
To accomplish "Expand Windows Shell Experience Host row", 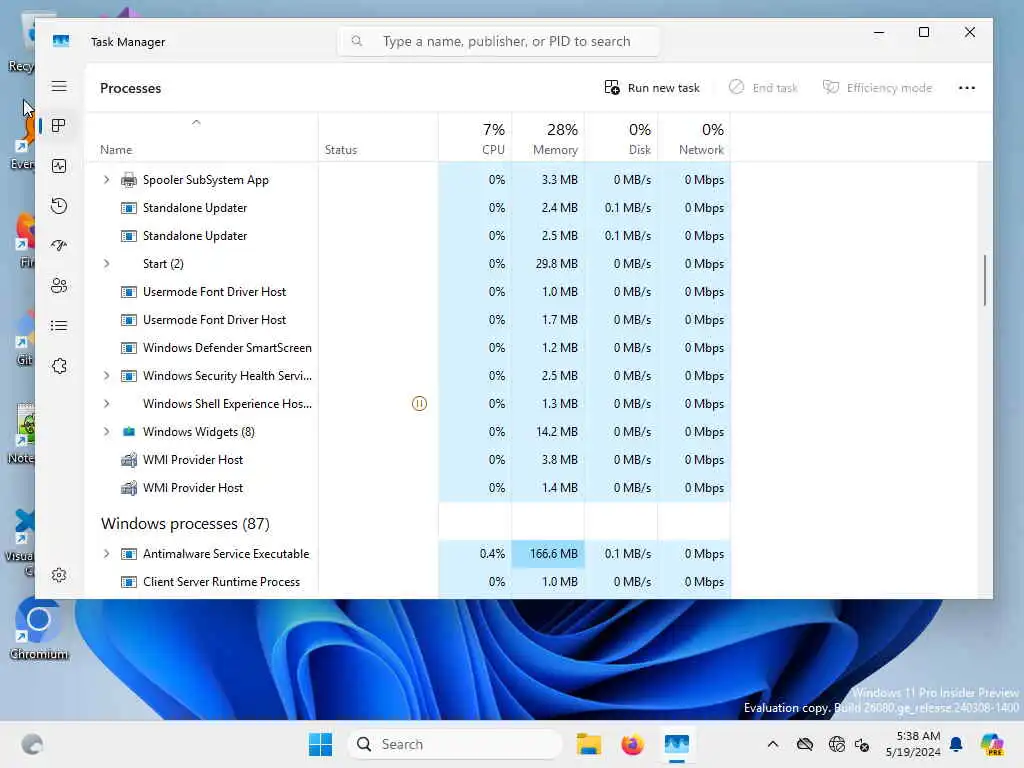I will 106,404.
